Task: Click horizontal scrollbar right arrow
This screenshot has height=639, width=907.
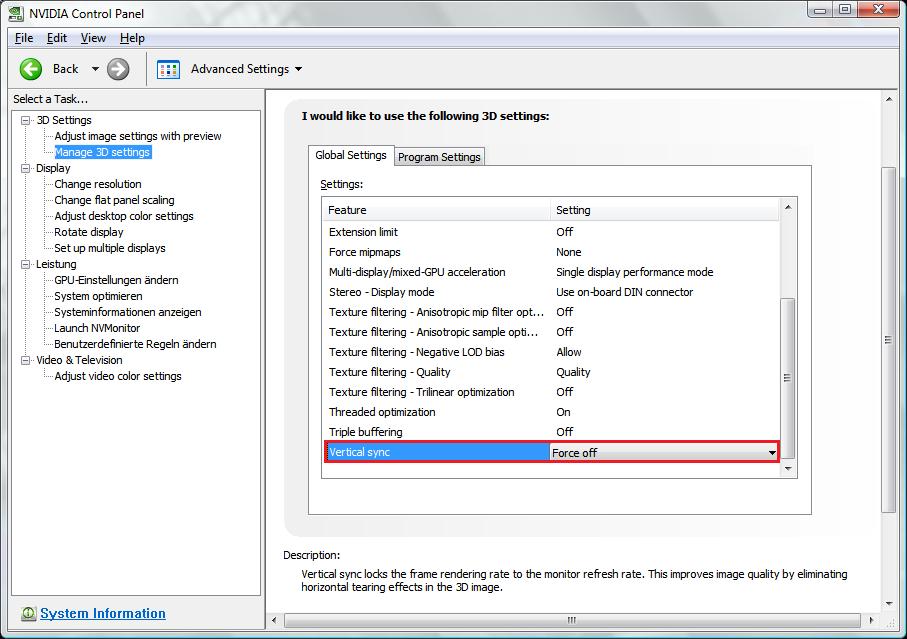Action: 871,620
